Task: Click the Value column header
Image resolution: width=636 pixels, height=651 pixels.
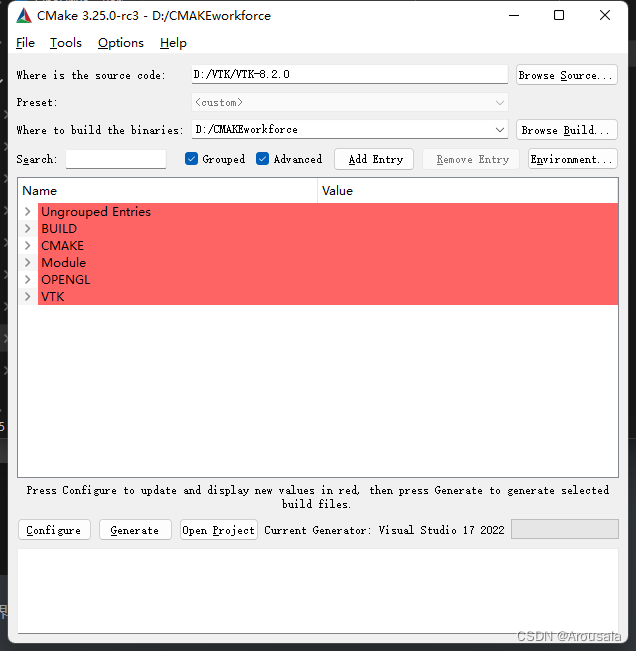Action: pos(468,191)
